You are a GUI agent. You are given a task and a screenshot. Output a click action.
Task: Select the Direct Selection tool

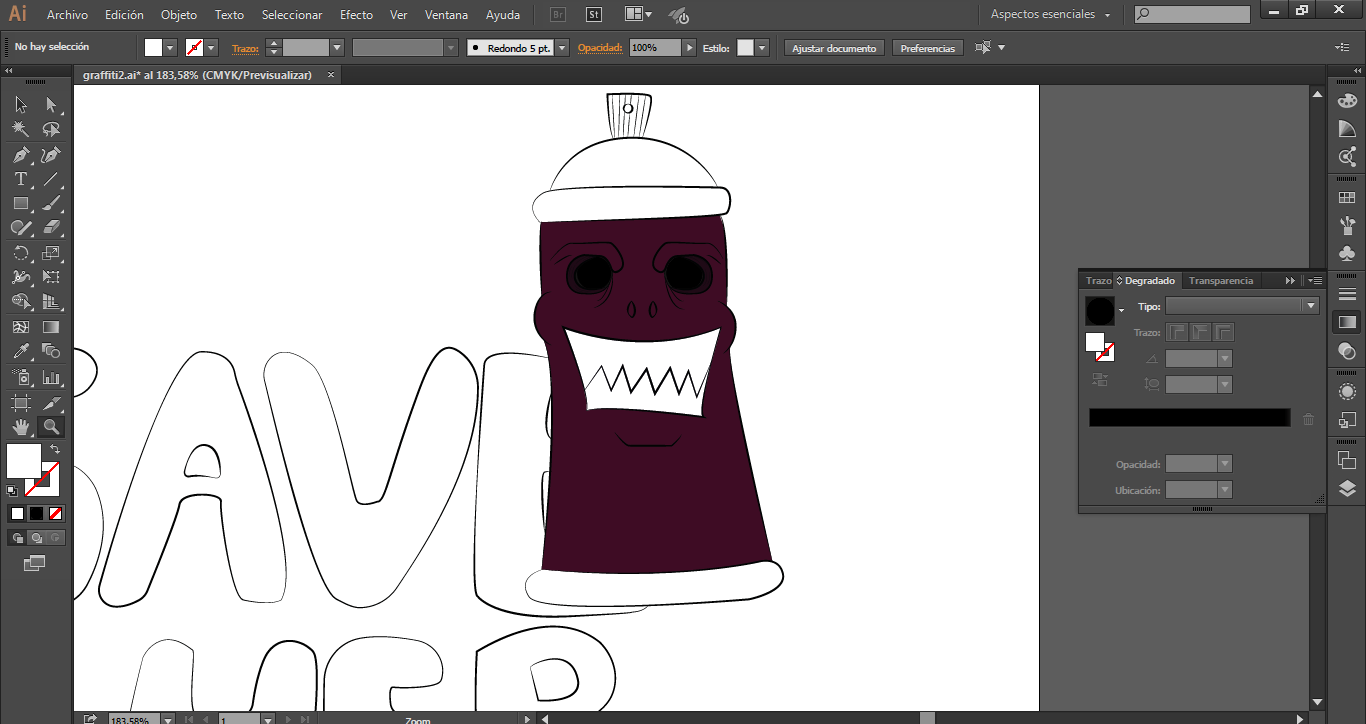point(51,105)
